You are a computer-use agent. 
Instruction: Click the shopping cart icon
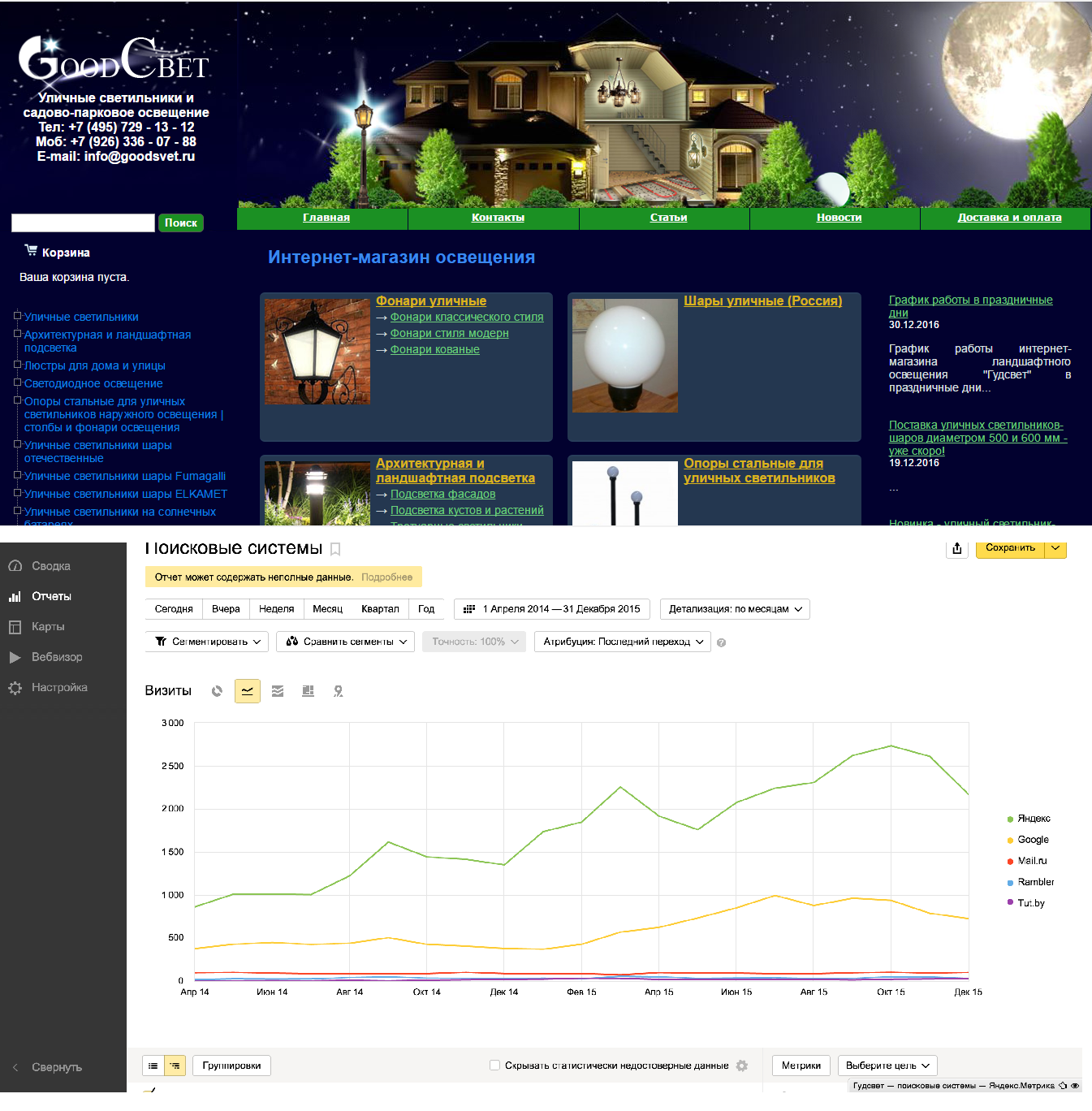[x=32, y=251]
